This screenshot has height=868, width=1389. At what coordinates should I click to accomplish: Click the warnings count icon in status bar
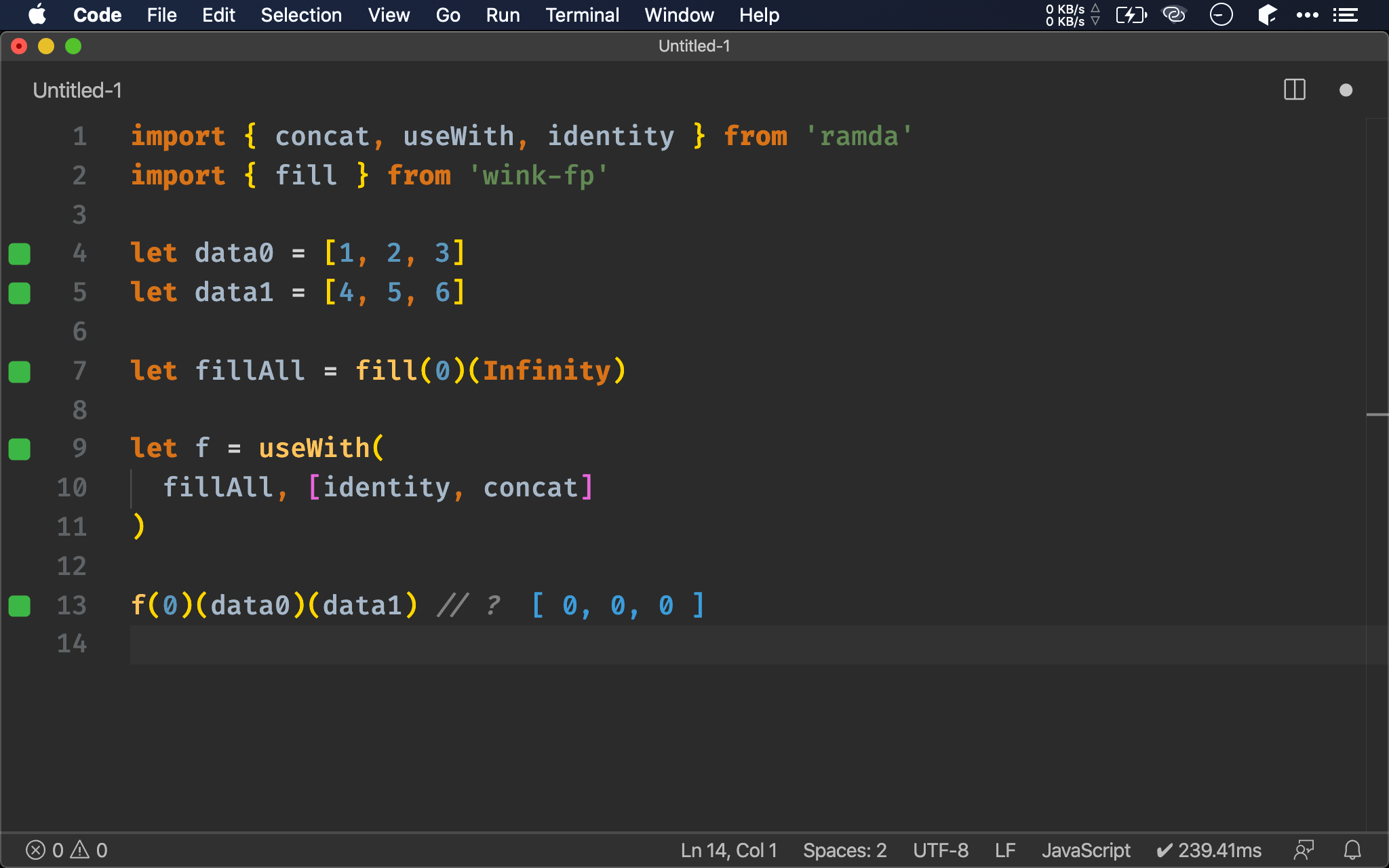(90, 850)
